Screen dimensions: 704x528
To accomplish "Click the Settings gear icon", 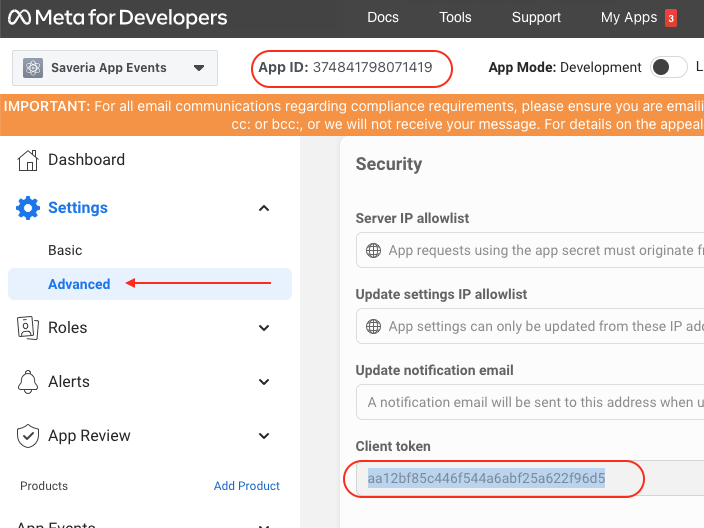I will [x=29, y=208].
